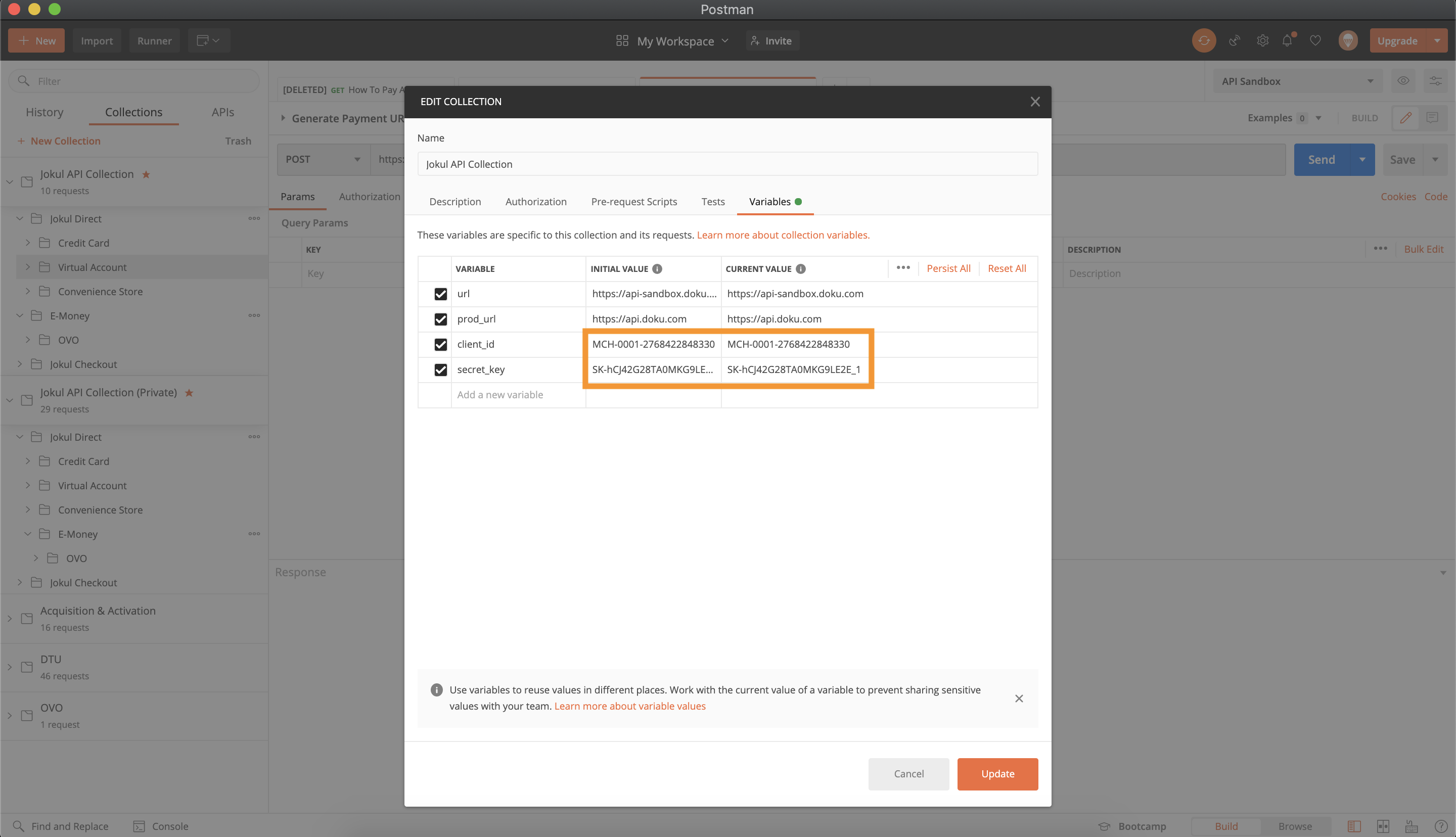Open Postman settings gear icon

[x=1262, y=41]
